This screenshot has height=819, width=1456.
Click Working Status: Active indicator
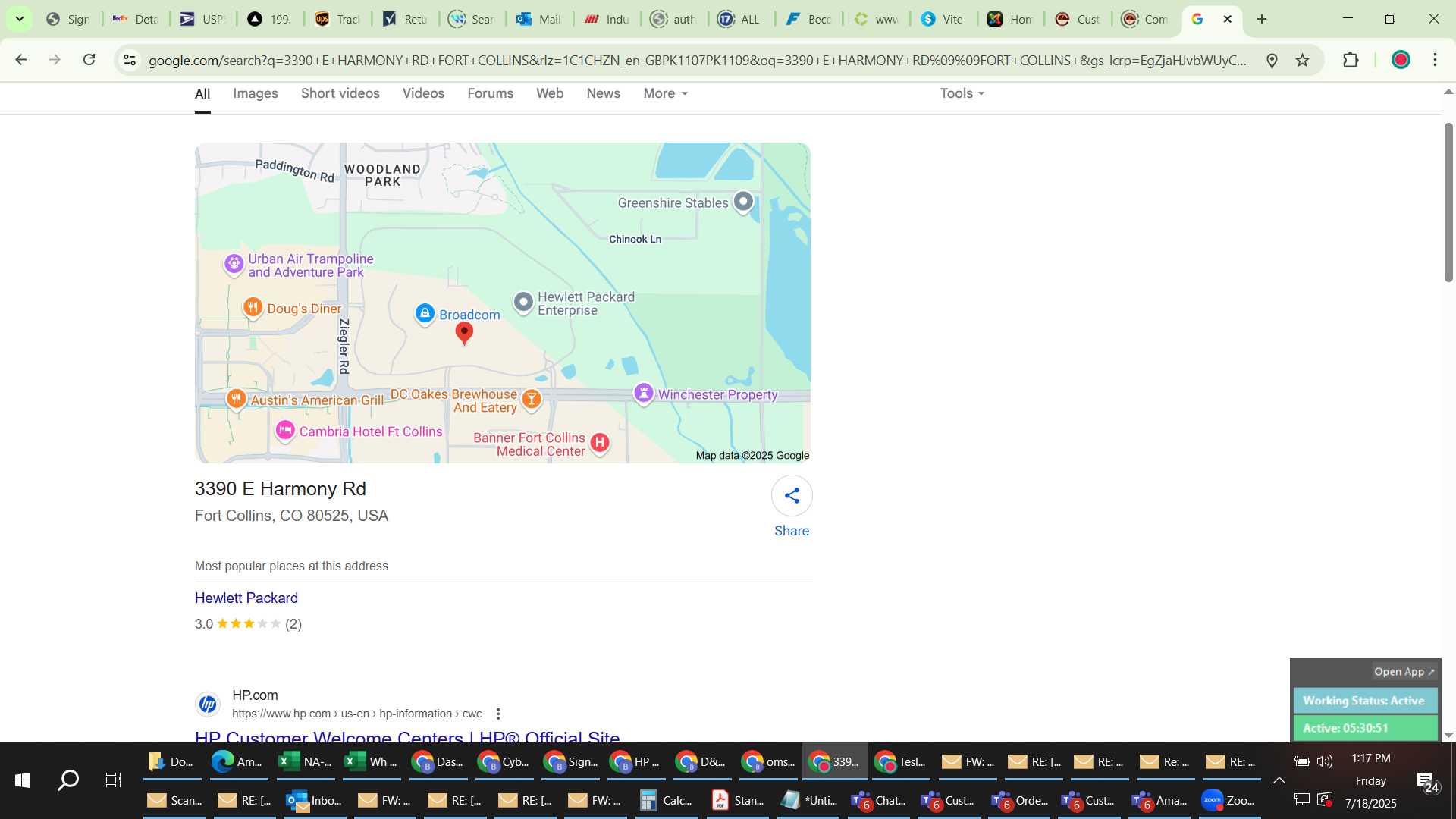point(1365,701)
